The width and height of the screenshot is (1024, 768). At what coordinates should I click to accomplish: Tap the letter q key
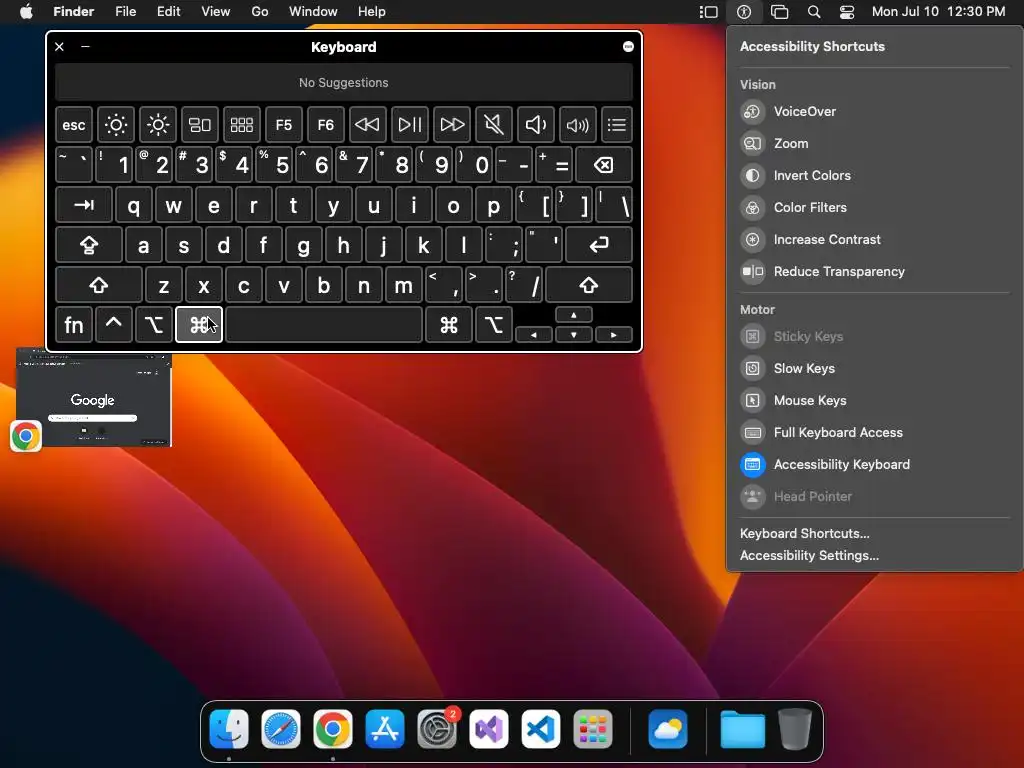coord(134,205)
